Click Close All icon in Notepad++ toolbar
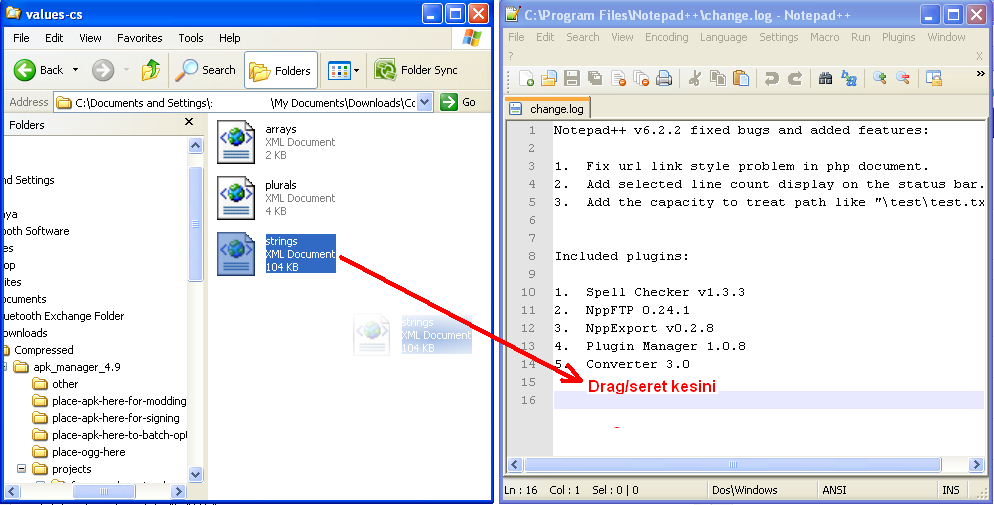 (641, 78)
